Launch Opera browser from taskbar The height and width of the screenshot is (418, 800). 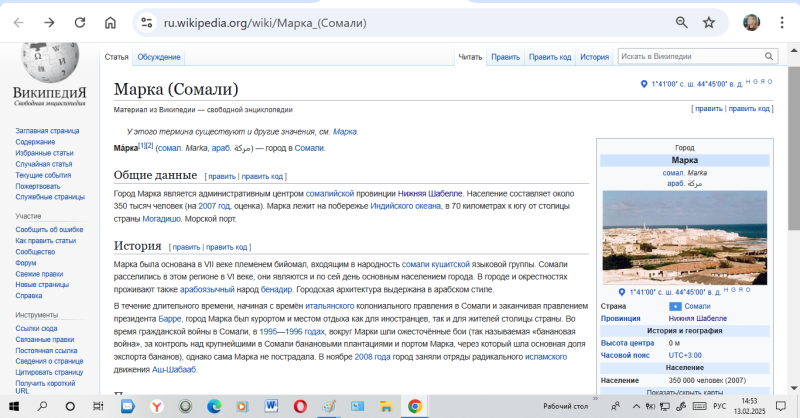(300, 406)
